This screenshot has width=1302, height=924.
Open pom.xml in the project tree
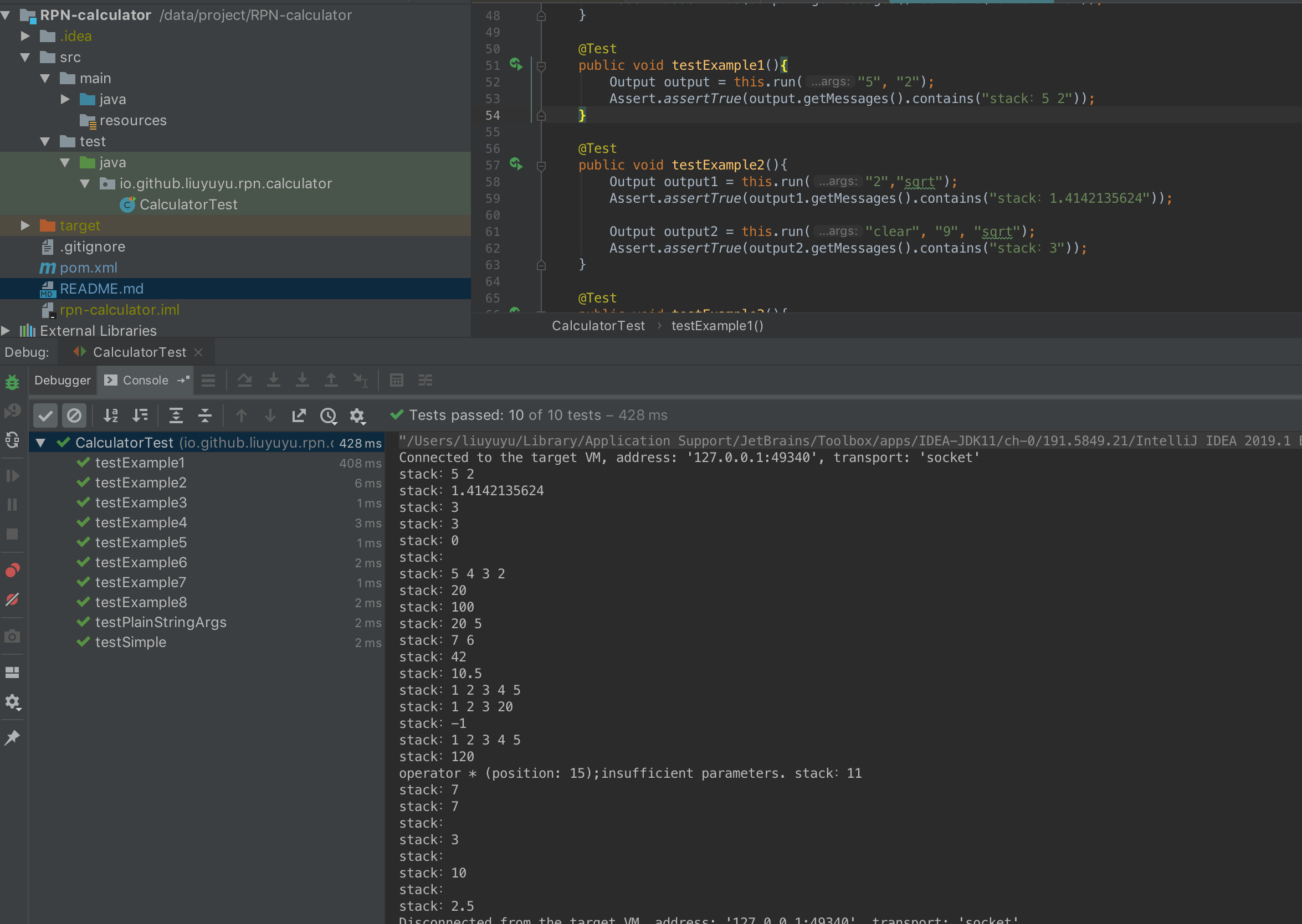pos(88,268)
